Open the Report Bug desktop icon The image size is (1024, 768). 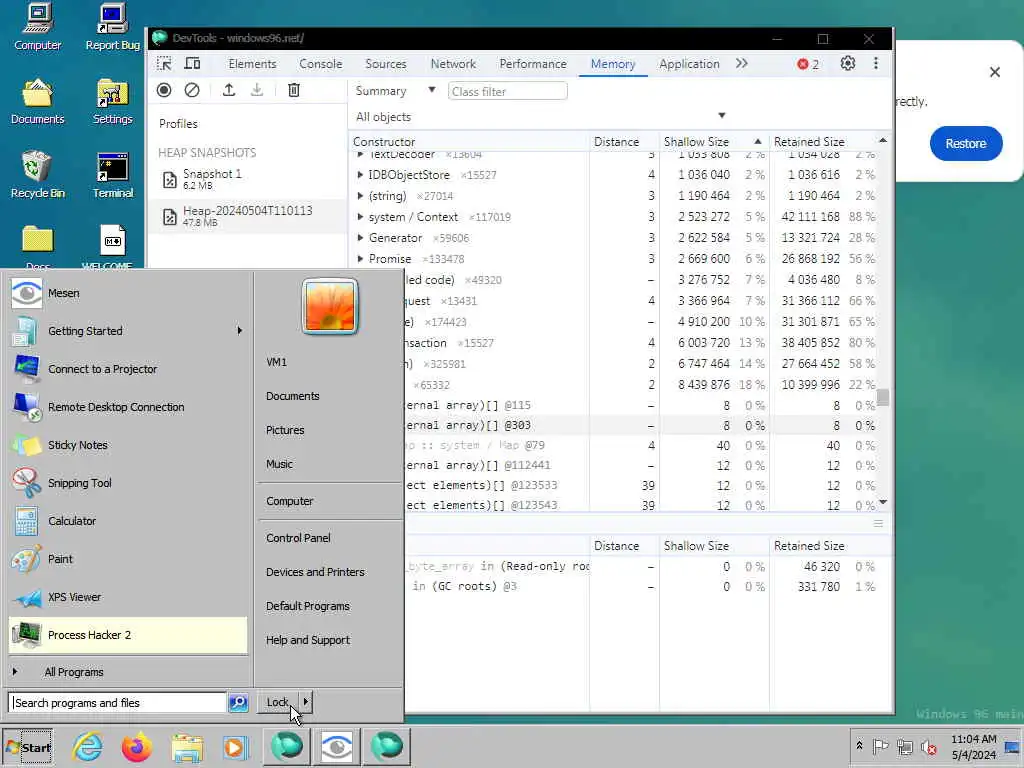point(112,27)
